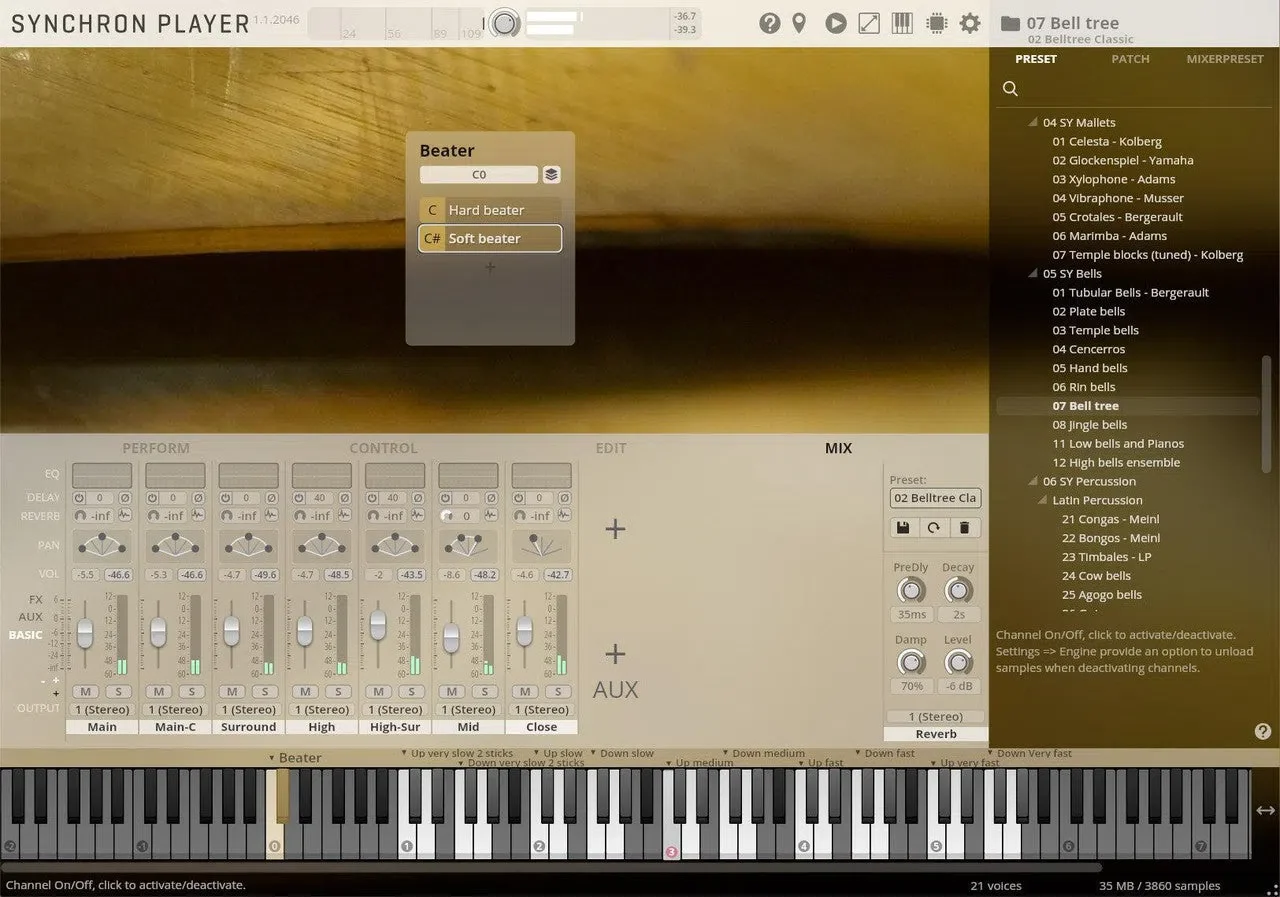Show the FX mixer view
This screenshot has height=897, width=1280.
point(36,599)
